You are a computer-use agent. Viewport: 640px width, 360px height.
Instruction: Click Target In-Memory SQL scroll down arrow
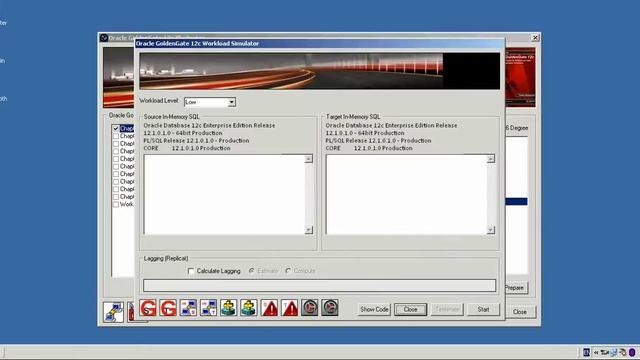491,230
